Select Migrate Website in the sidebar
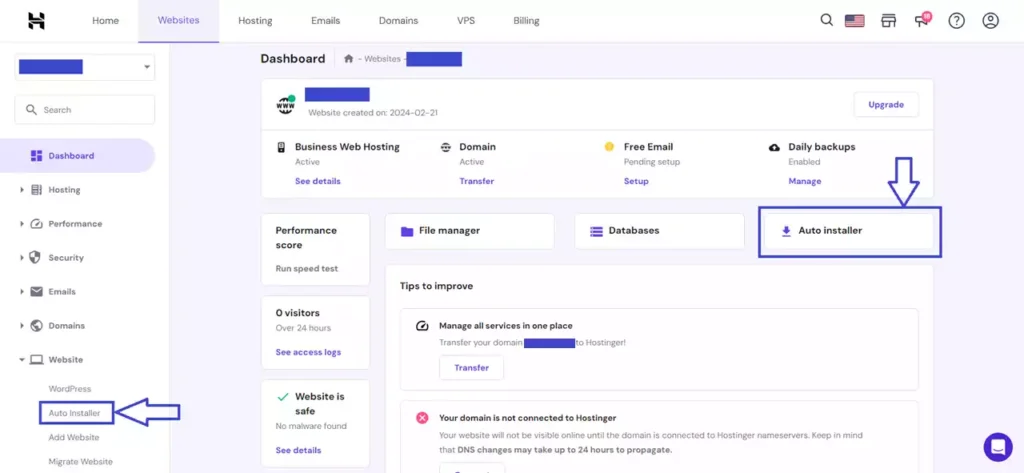Image resolution: width=1024 pixels, height=473 pixels. pyautogui.click(x=80, y=461)
